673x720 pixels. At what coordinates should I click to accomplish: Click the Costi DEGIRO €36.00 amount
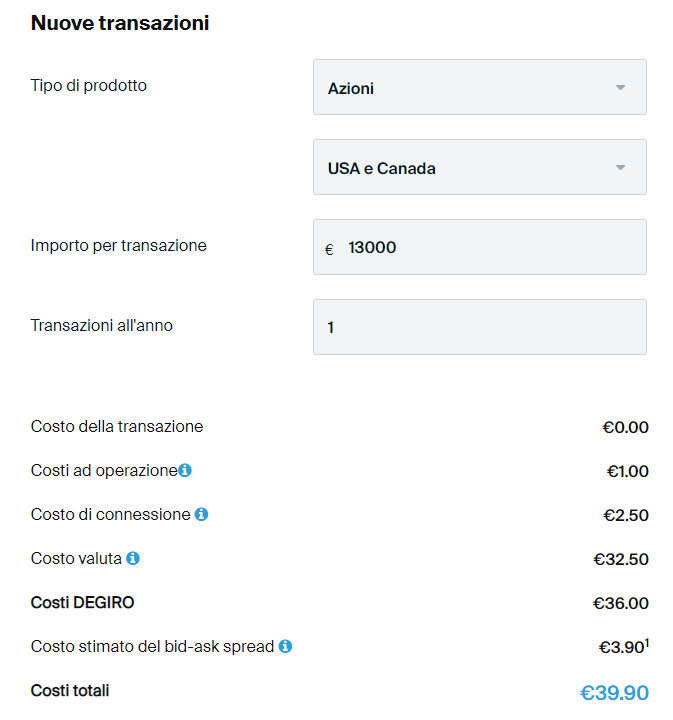(x=620, y=603)
